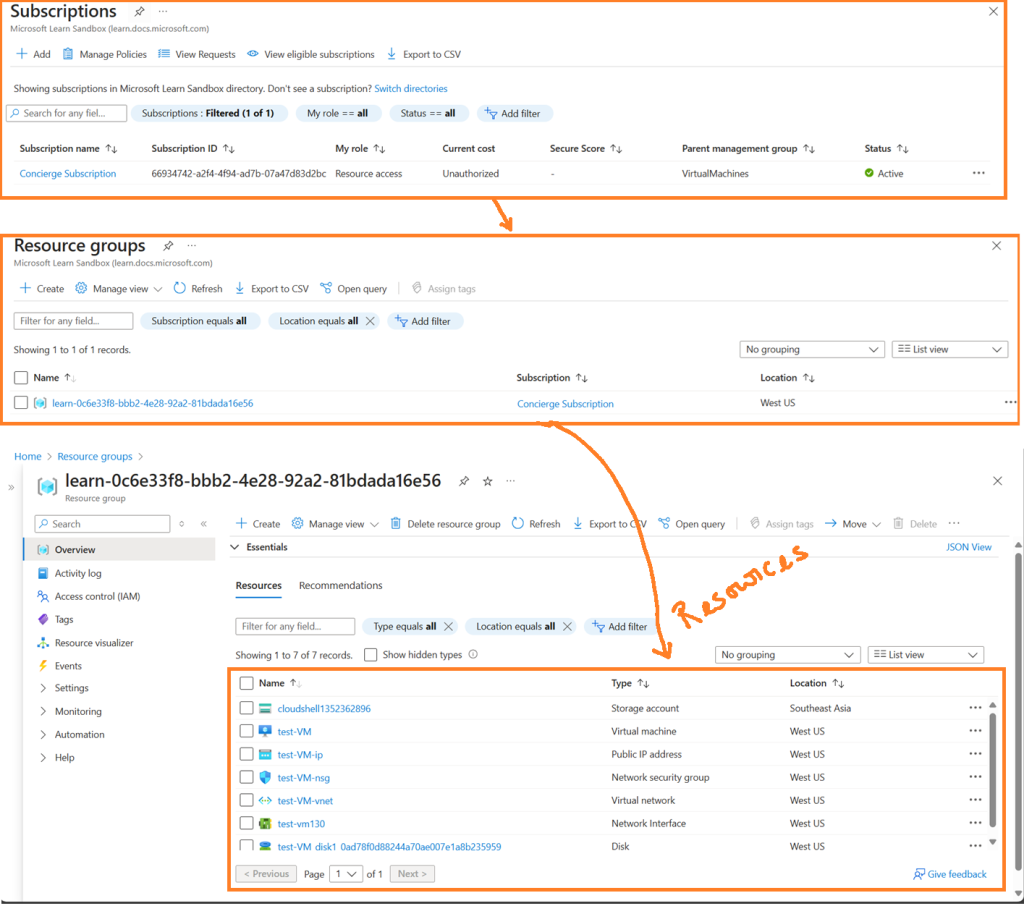The height and width of the screenshot is (906, 1024).
Task: Select all resource groups checkbox
Action: click(x=21, y=378)
